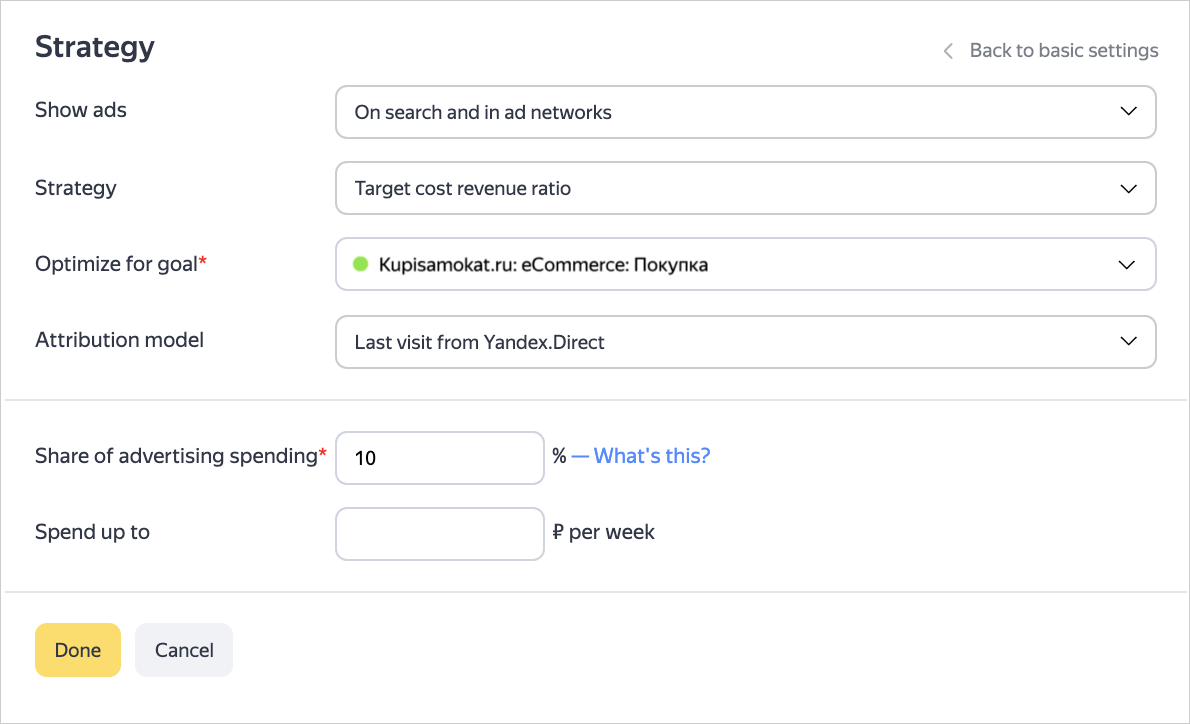Click the arrow icon in Strategy field

[1128, 188]
